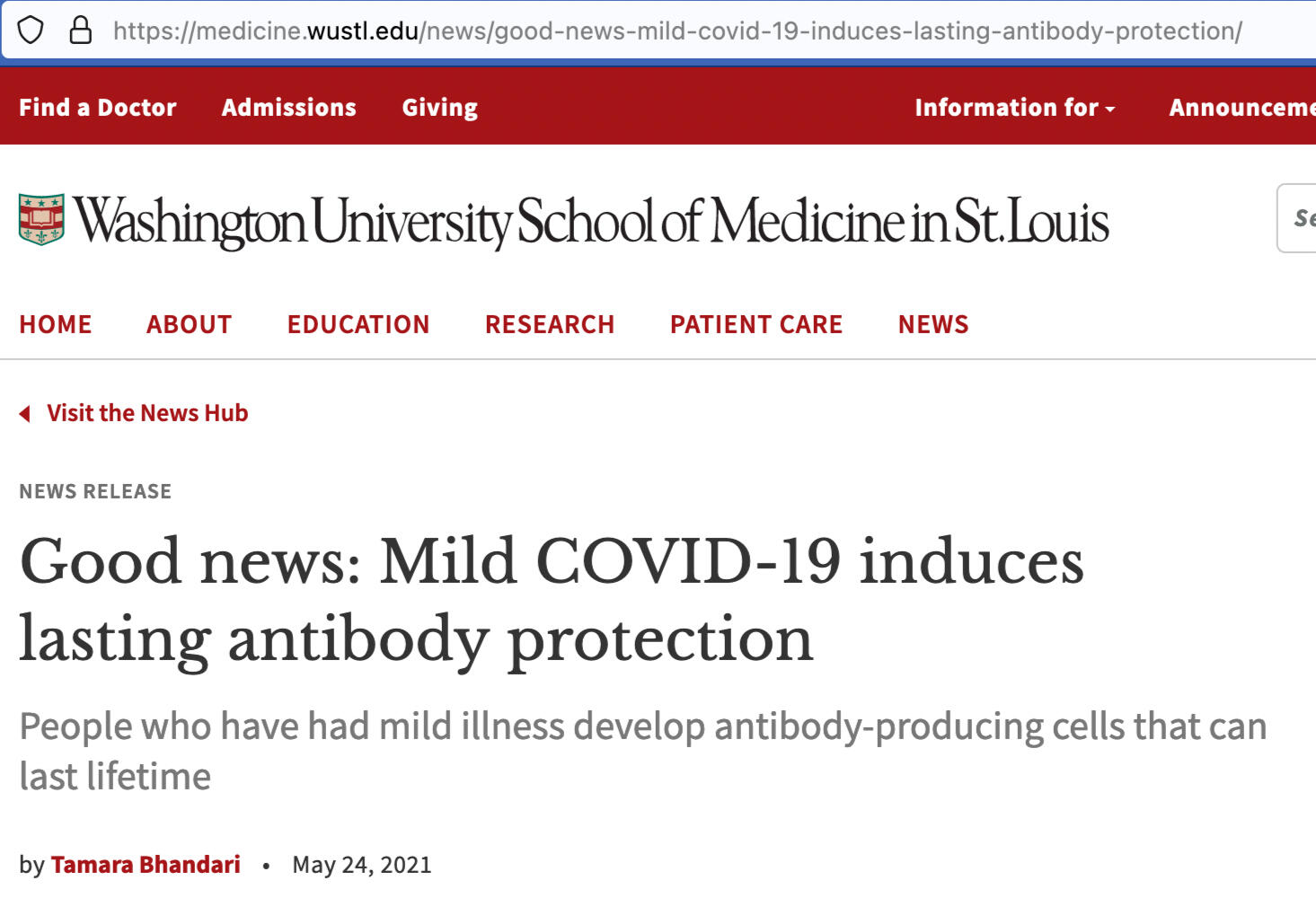Open author Tamara Bhandari's page
The image size is (1316, 907).
[146, 865]
